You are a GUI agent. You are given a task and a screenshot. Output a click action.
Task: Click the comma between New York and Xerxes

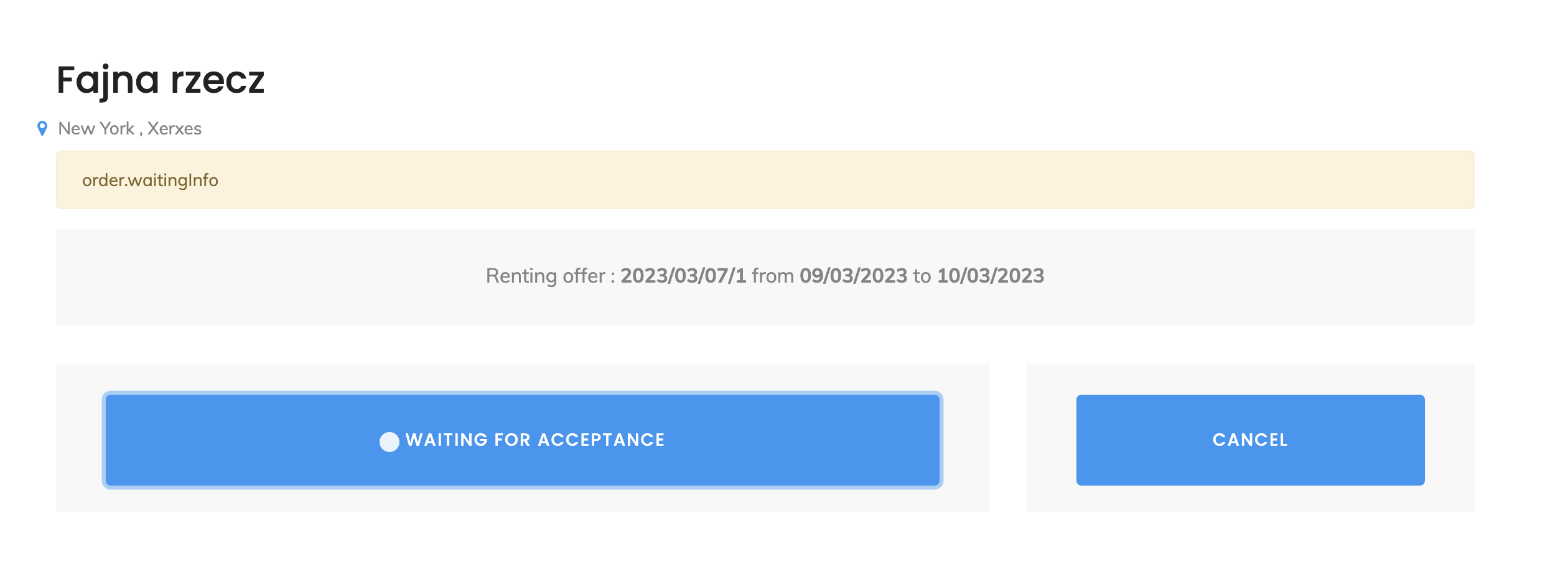click(x=141, y=129)
